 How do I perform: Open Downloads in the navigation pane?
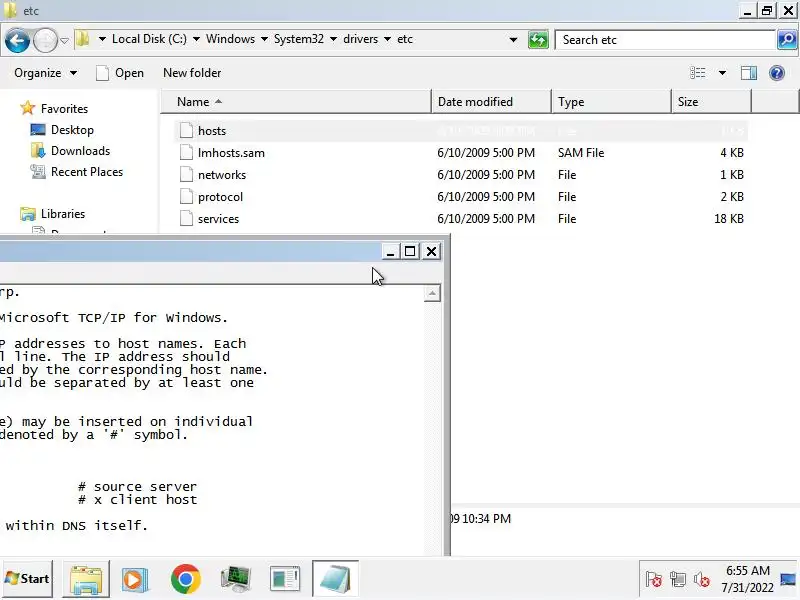[x=70, y=151]
